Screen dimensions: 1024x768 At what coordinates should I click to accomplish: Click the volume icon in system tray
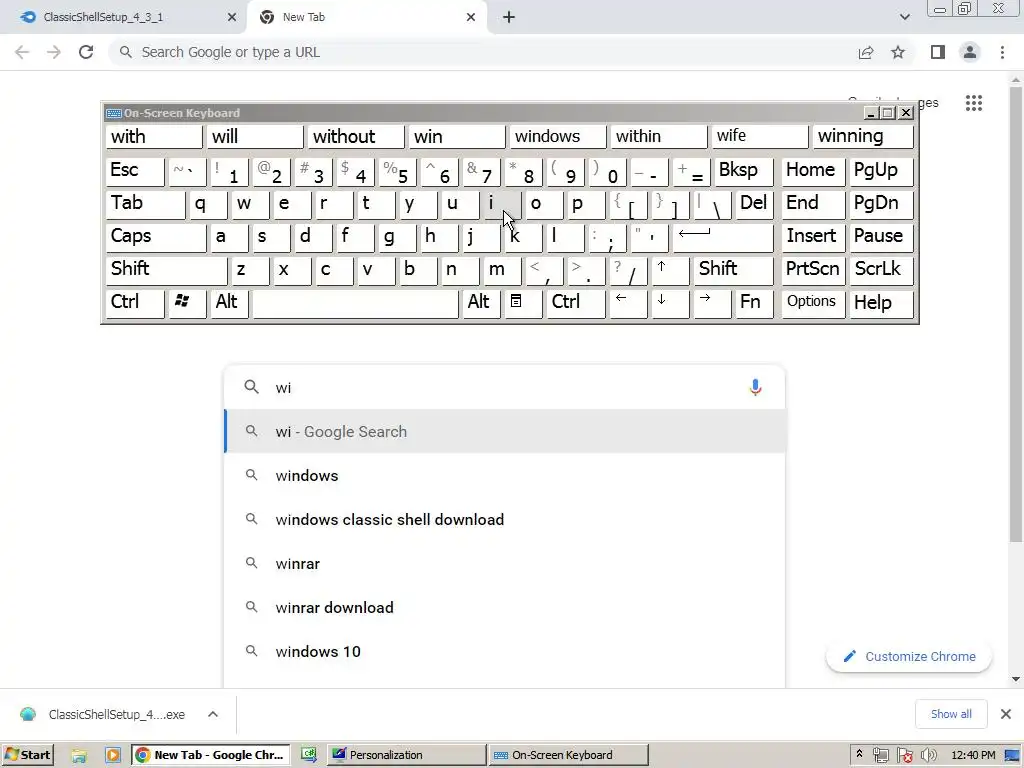(x=928, y=756)
